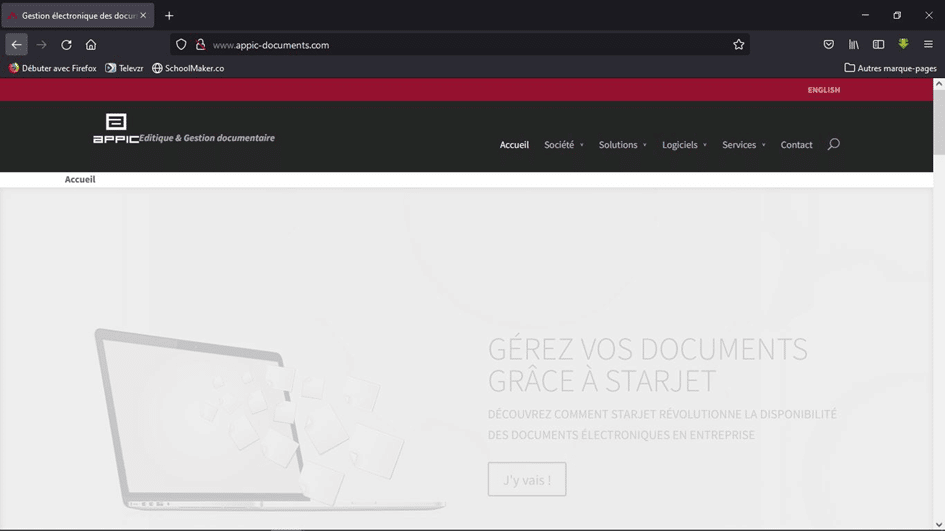
Task: Click the scrollbar up arrow
Action: [x=938, y=84]
